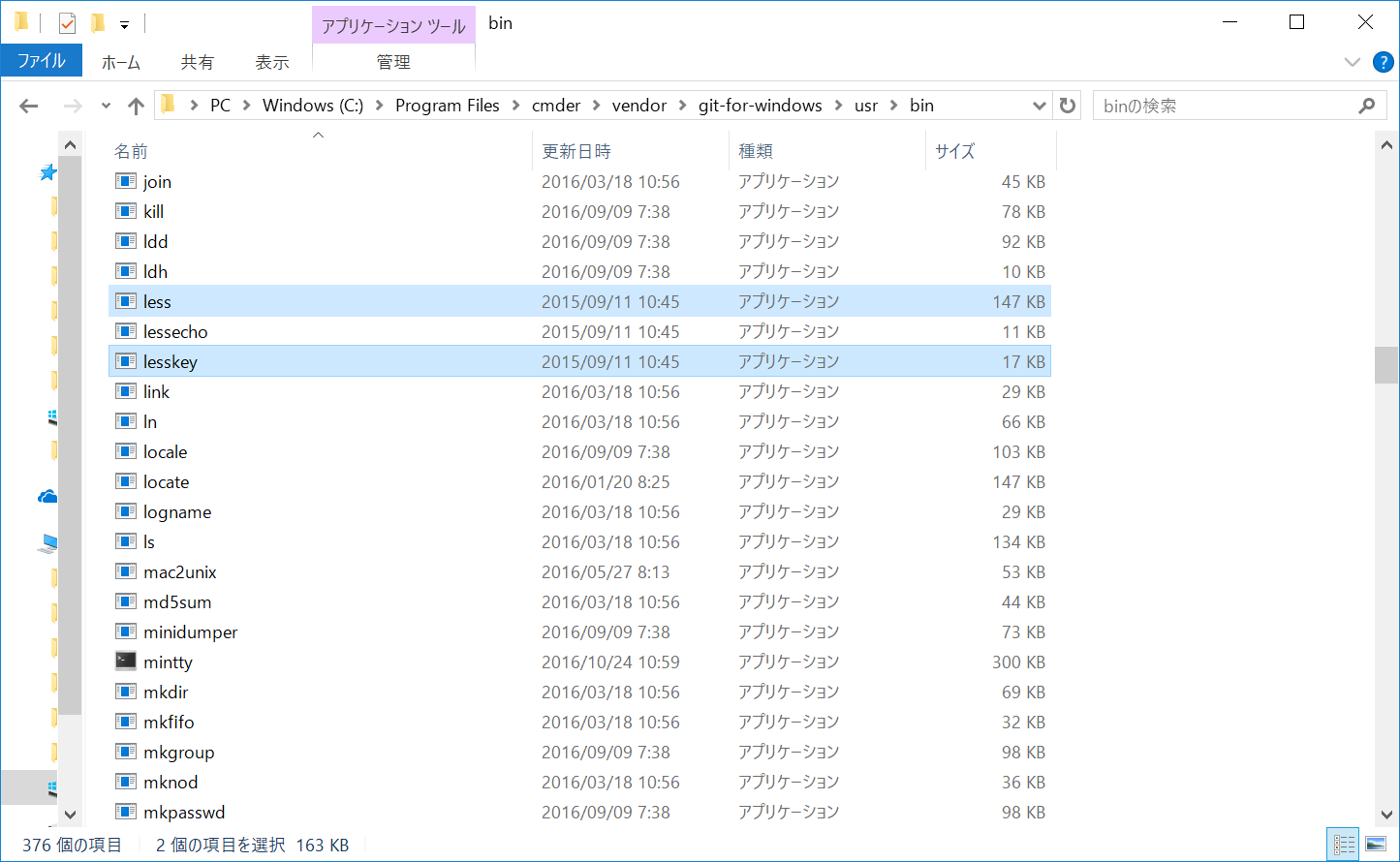The height and width of the screenshot is (862, 1400).
Task: Click the icon of the join file
Action: click(x=126, y=181)
